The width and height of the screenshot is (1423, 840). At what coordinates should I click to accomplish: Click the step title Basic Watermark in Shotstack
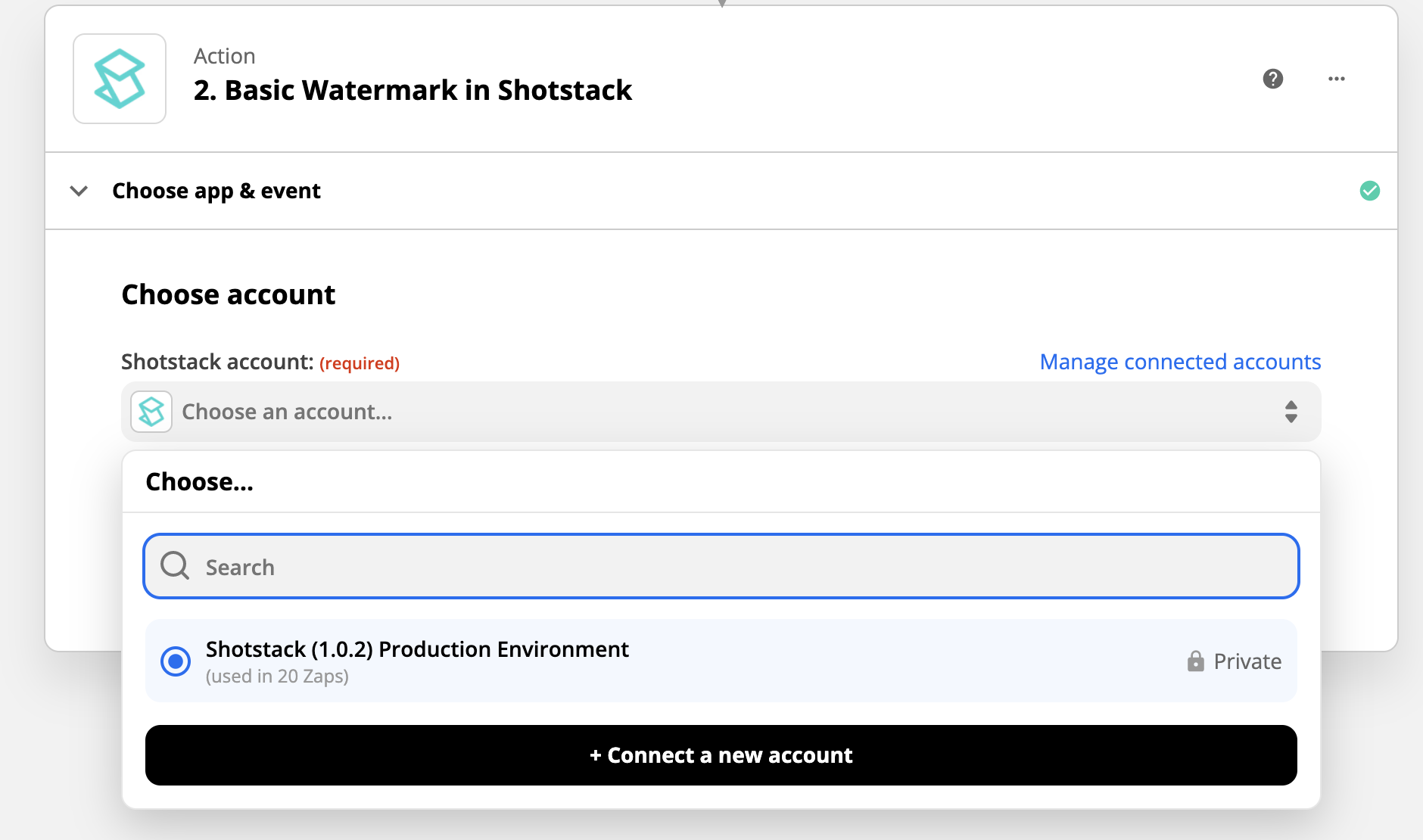click(x=413, y=90)
